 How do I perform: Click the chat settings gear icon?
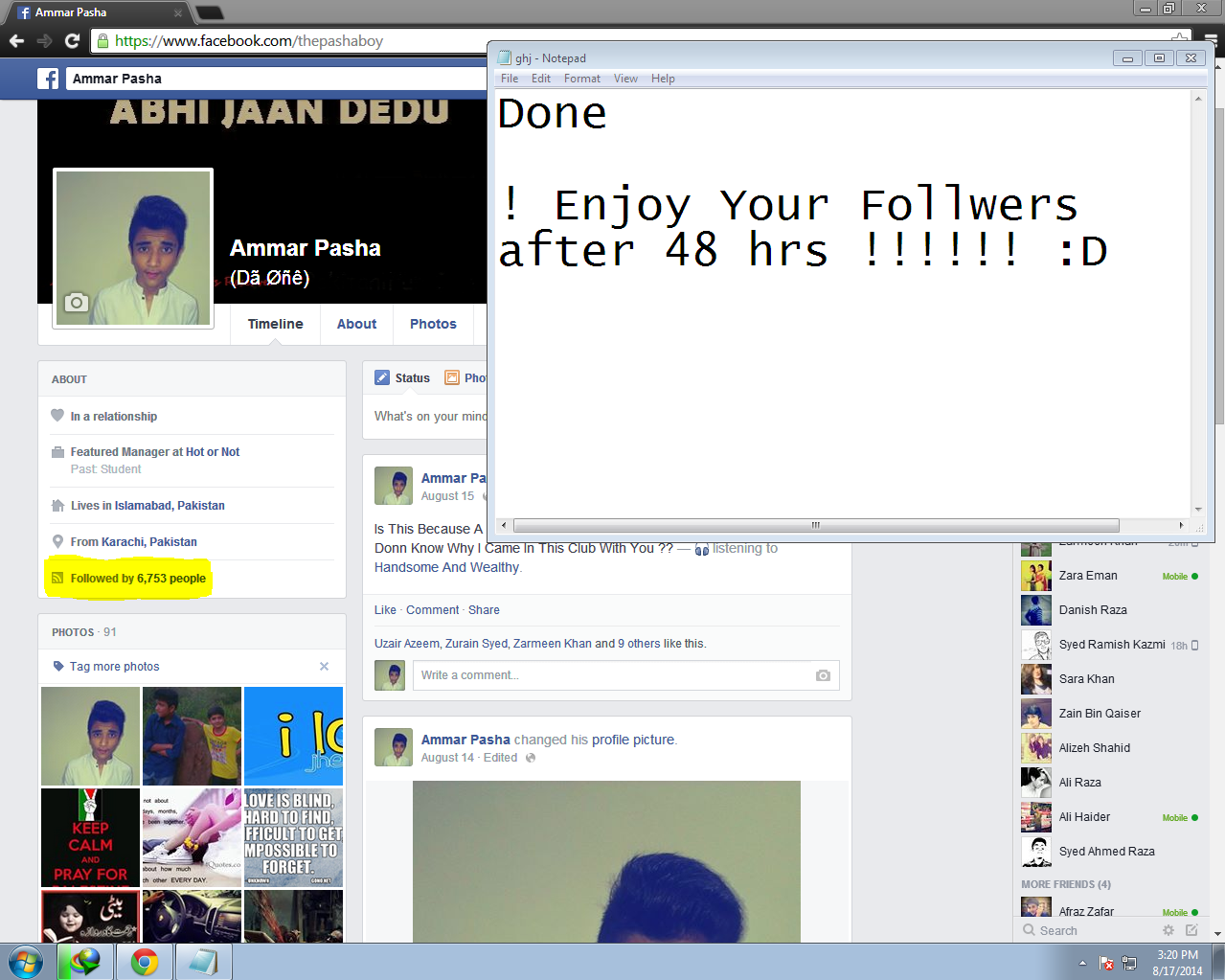coord(1168,930)
